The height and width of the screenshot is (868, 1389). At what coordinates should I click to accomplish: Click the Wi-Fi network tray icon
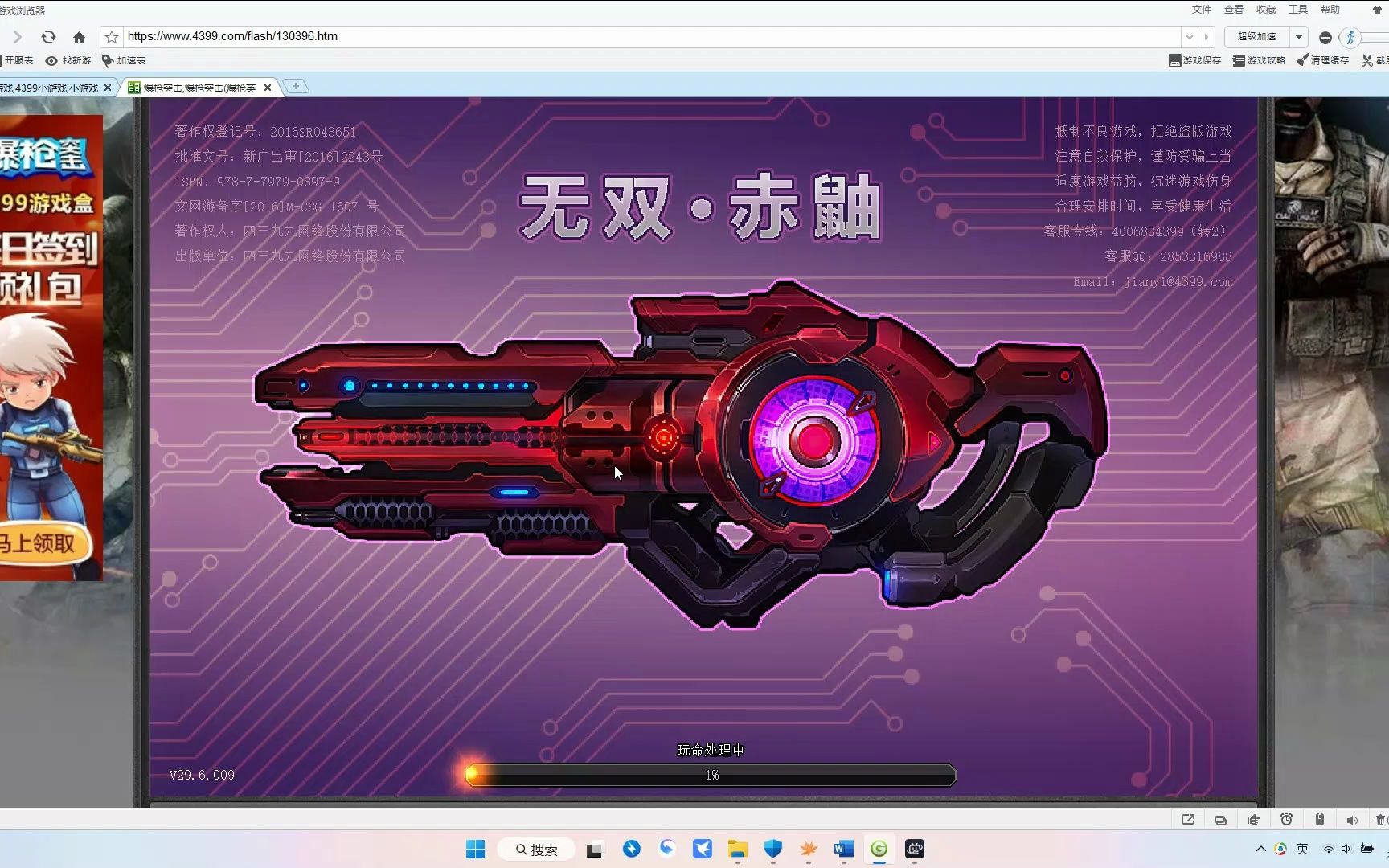pyautogui.click(x=1328, y=849)
